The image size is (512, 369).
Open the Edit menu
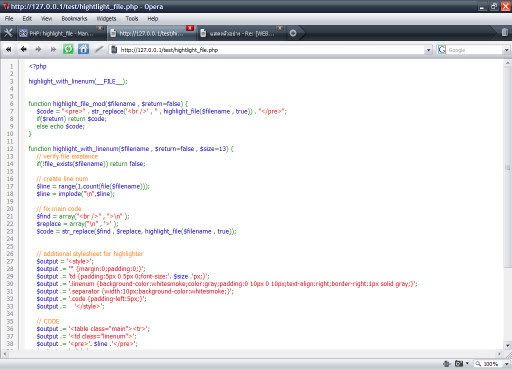27,19
